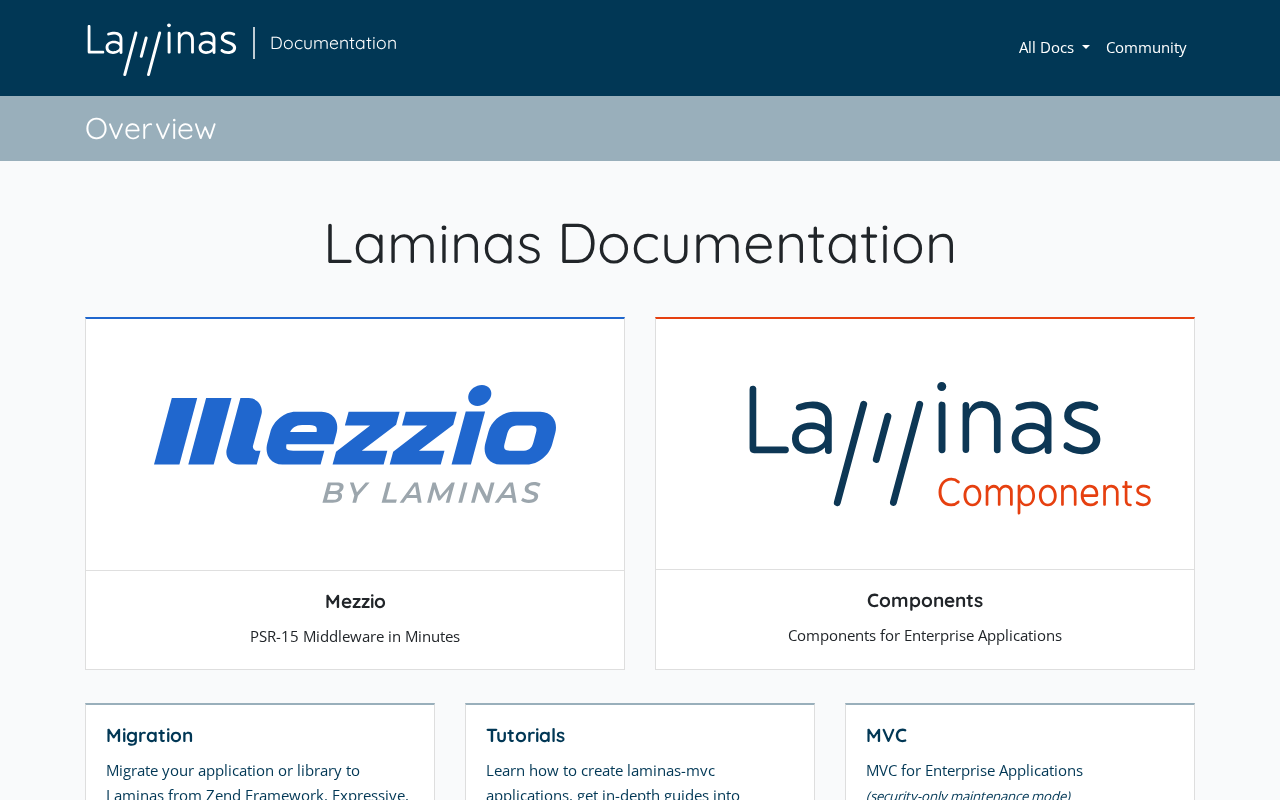Click 'PSR-15 Middleware in Minutes' text
The image size is (1280, 800).
tap(355, 636)
